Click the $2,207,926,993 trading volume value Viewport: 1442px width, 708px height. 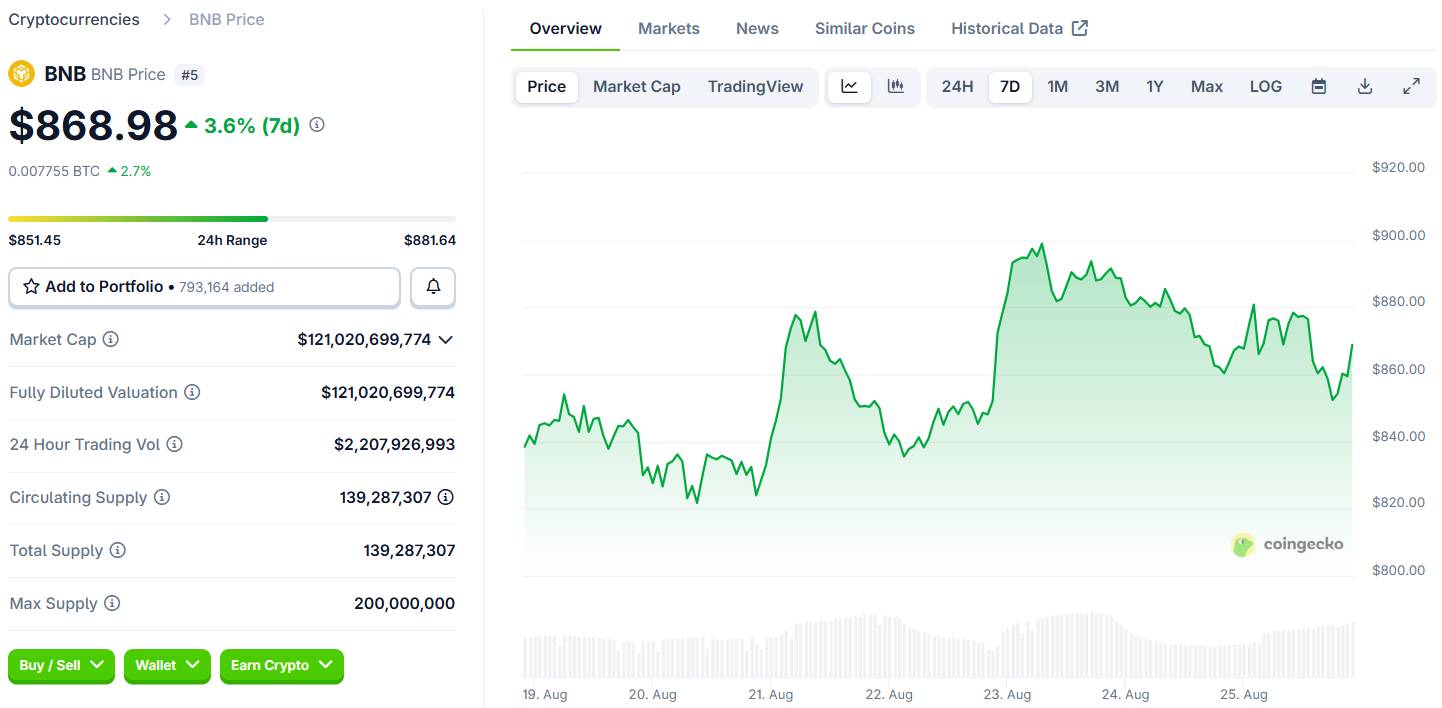(x=395, y=445)
